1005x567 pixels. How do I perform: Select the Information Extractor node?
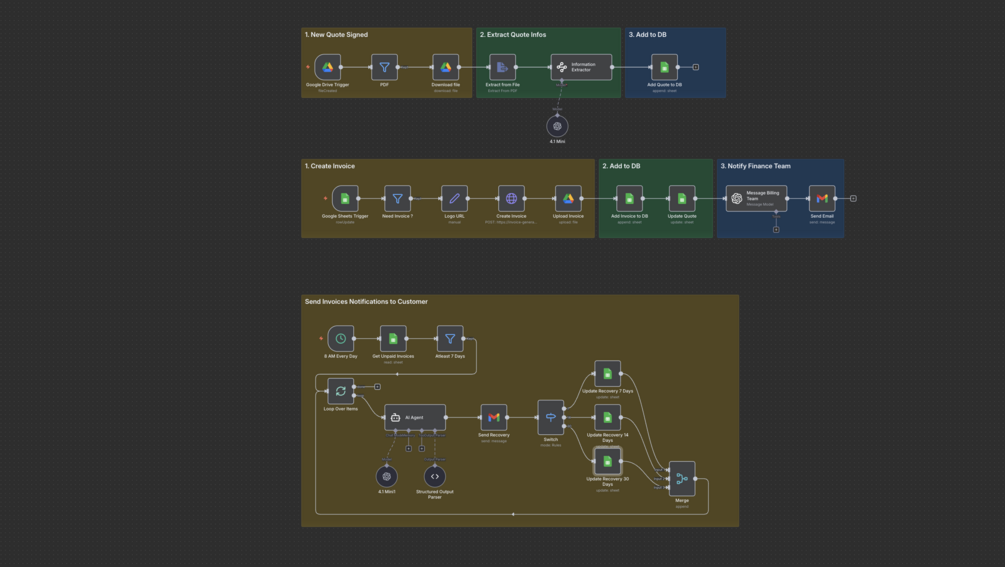point(581,67)
